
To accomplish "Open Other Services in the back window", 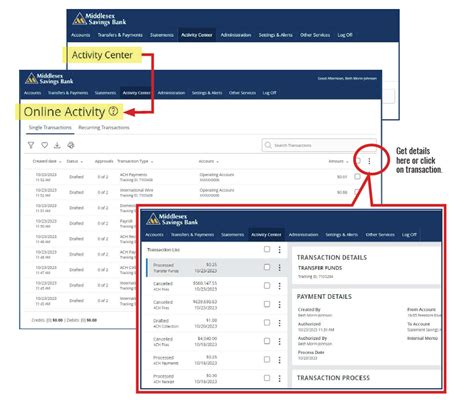I will pyautogui.click(x=315, y=35).
